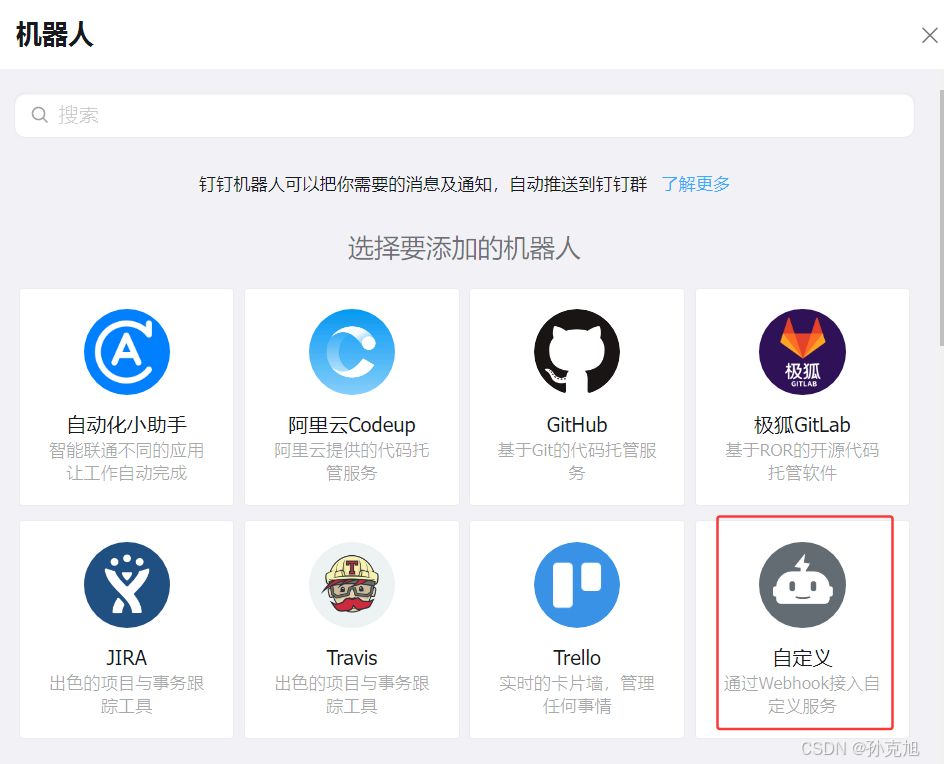The width and height of the screenshot is (944, 764).
Task: Choose the Travis mascot icon
Action: (352, 585)
